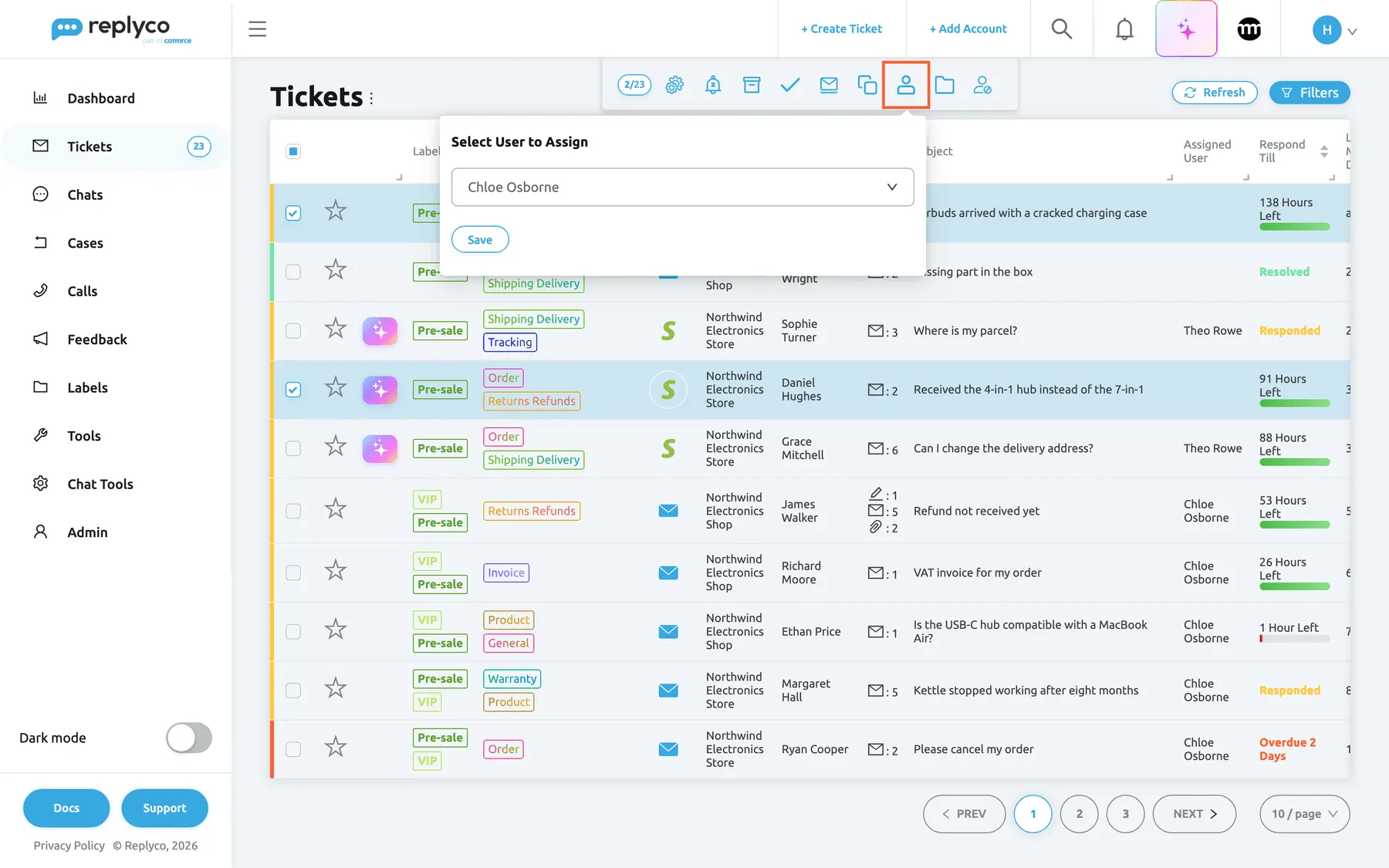
Task: Open Dashboard in the sidebar
Action: click(101, 98)
